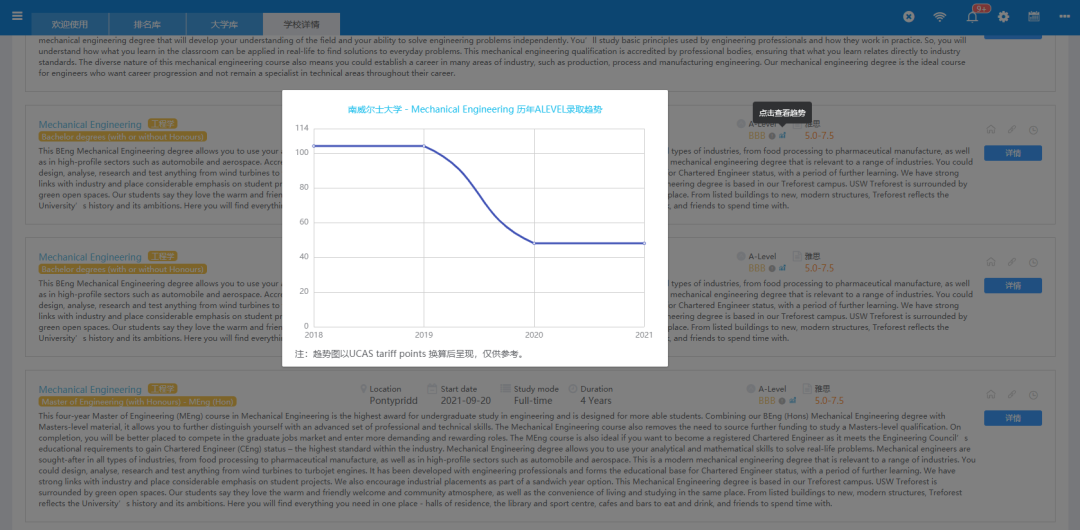Click trend chart icon on middle Bachelor course card
This screenshot has height=530, width=1080.
[x=782, y=267]
